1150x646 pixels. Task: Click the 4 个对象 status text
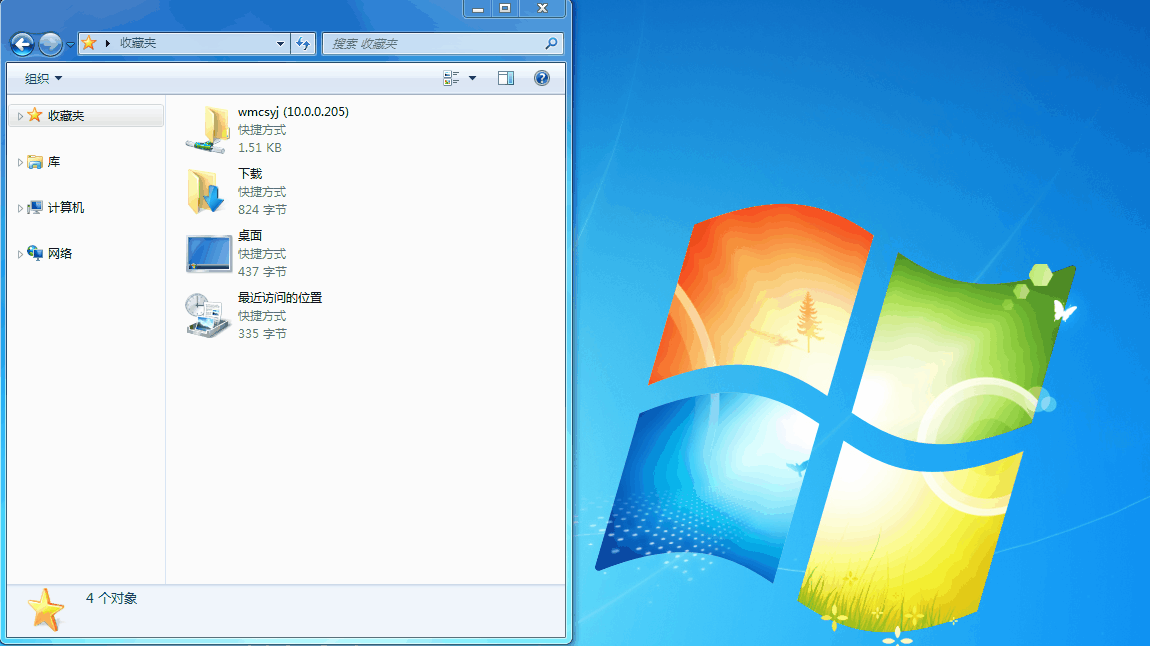click(111, 598)
